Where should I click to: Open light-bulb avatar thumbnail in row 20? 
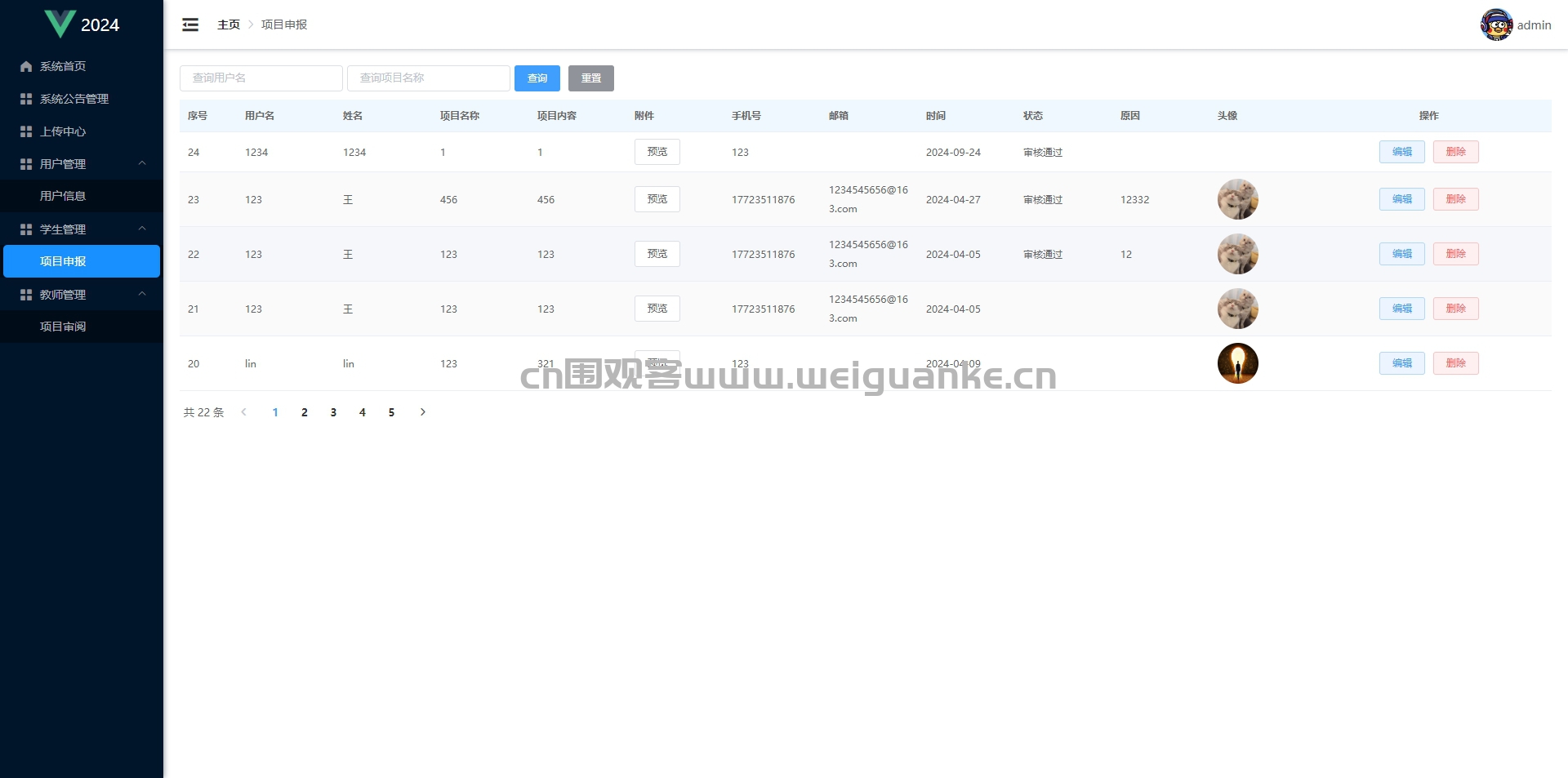click(x=1238, y=363)
